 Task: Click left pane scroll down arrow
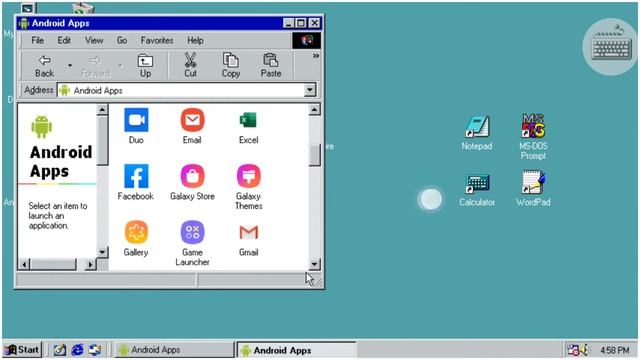coord(102,252)
